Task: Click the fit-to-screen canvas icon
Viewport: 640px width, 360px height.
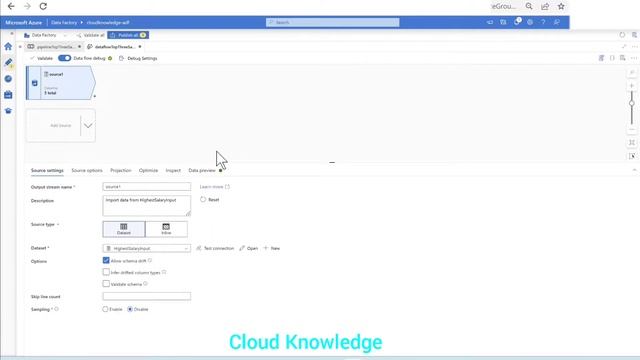Action: click(632, 142)
